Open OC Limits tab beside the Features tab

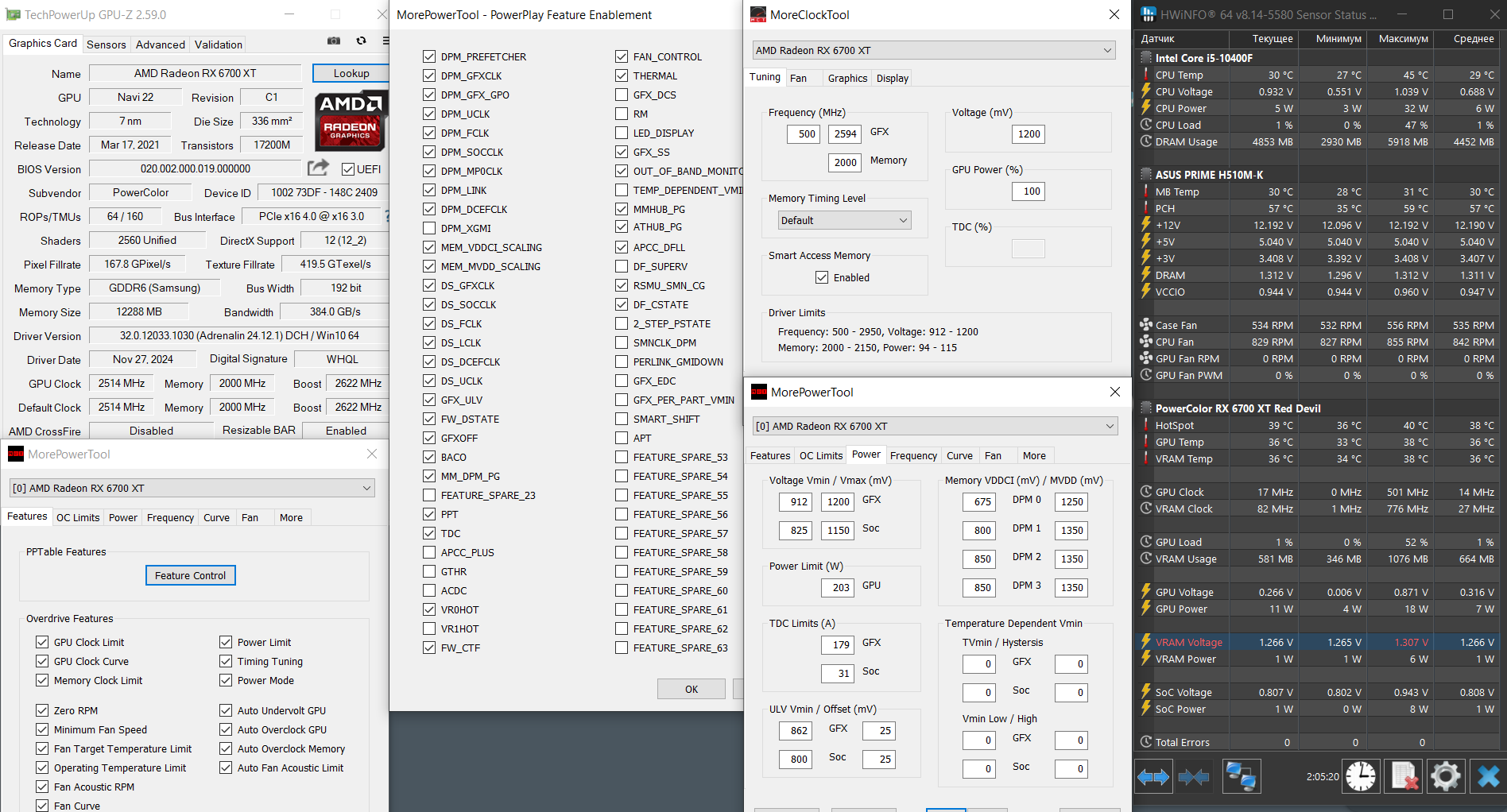78,517
